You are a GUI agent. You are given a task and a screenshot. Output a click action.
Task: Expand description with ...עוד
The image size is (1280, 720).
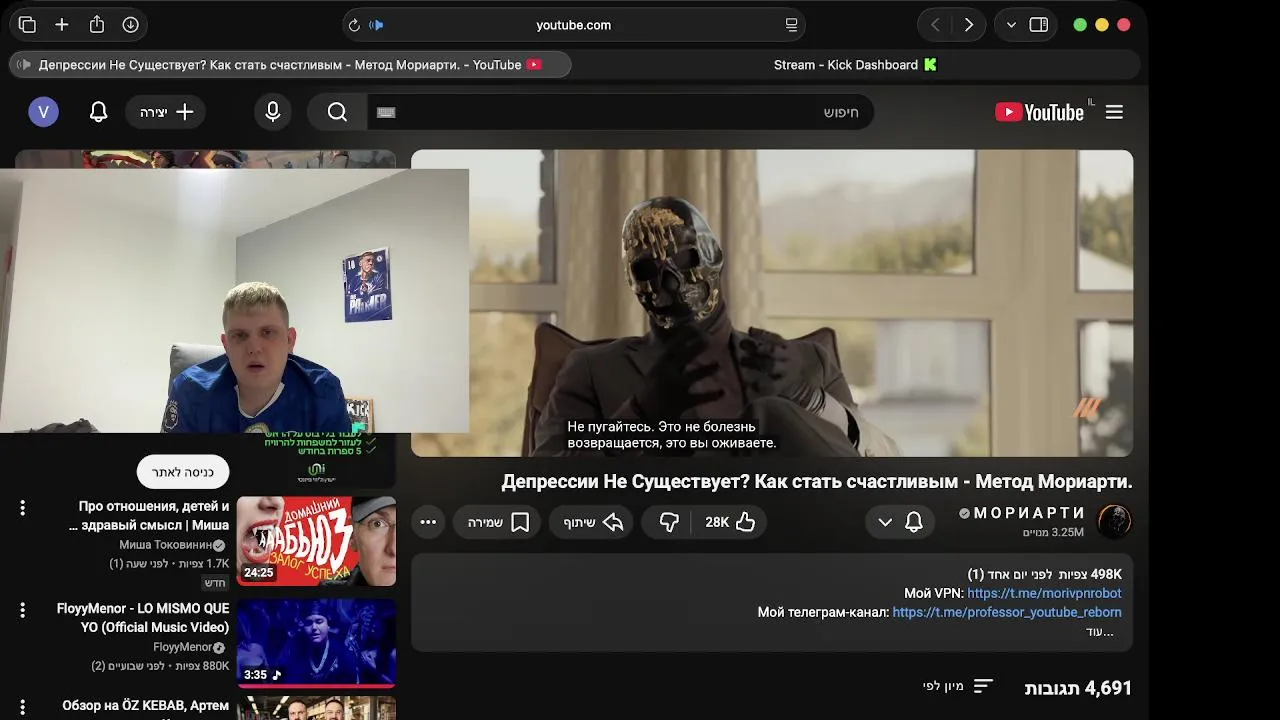click(x=1100, y=632)
